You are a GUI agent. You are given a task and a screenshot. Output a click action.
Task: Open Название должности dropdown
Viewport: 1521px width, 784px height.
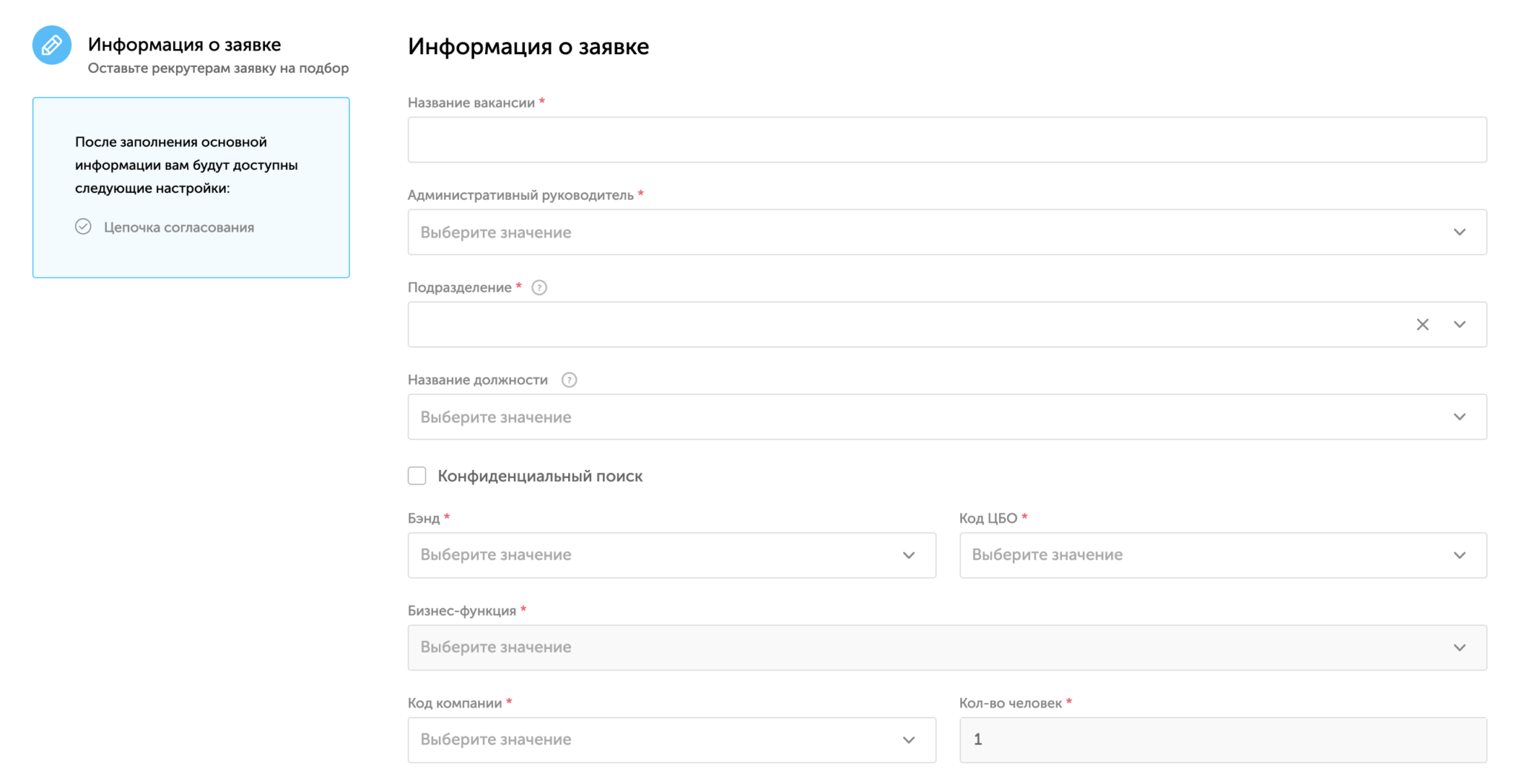coord(946,417)
